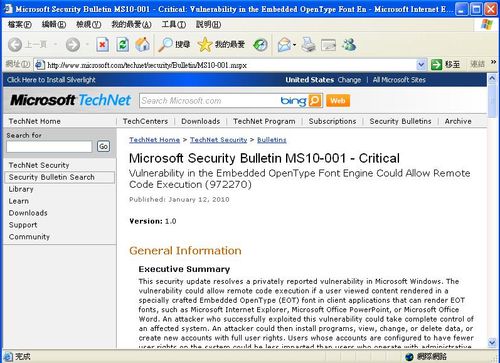The height and width of the screenshot is (363, 500).
Task: Click the vertical scrollbar thumb
Action: pos(492,101)
